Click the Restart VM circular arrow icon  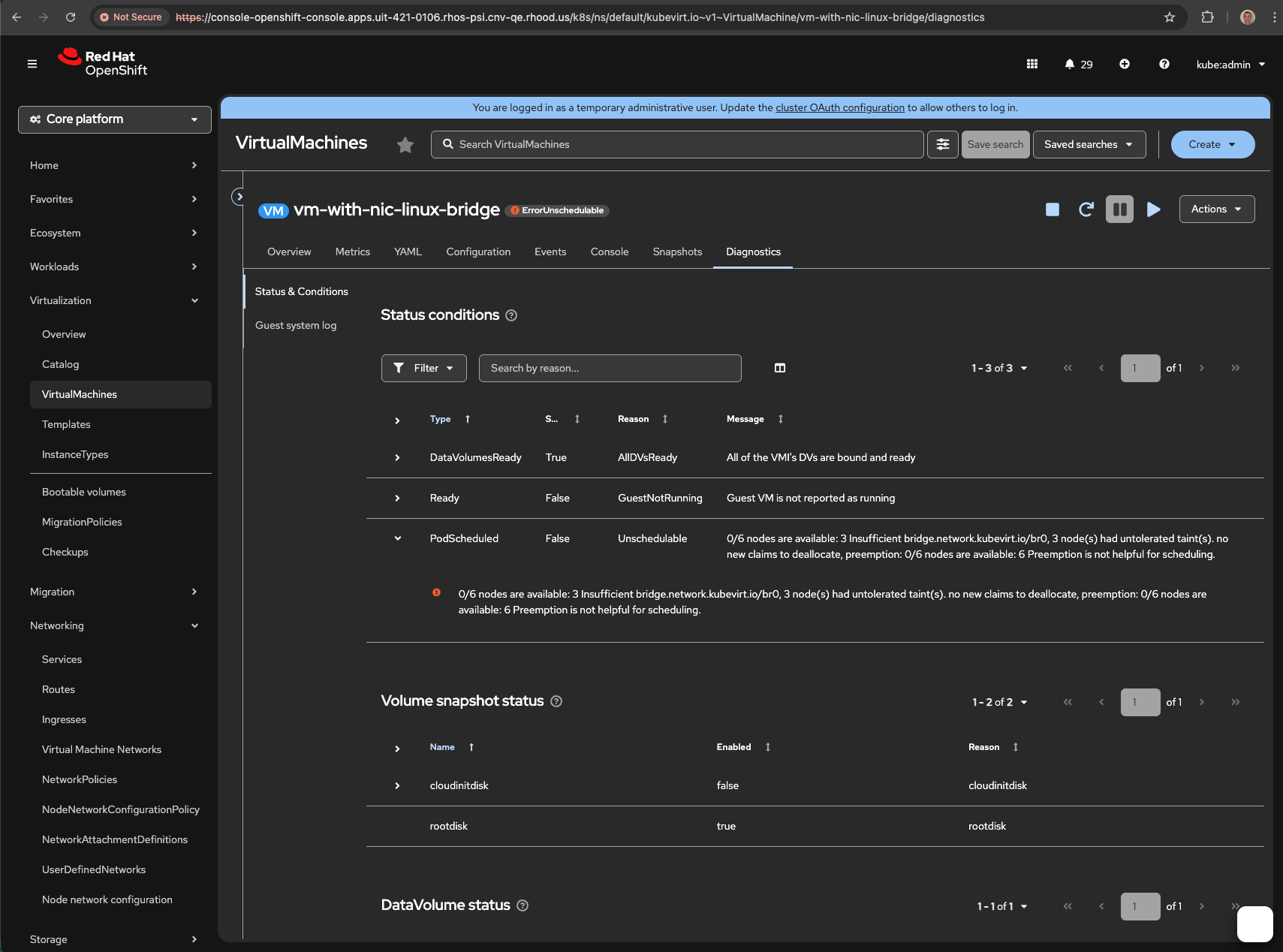tap(1086, 209)
